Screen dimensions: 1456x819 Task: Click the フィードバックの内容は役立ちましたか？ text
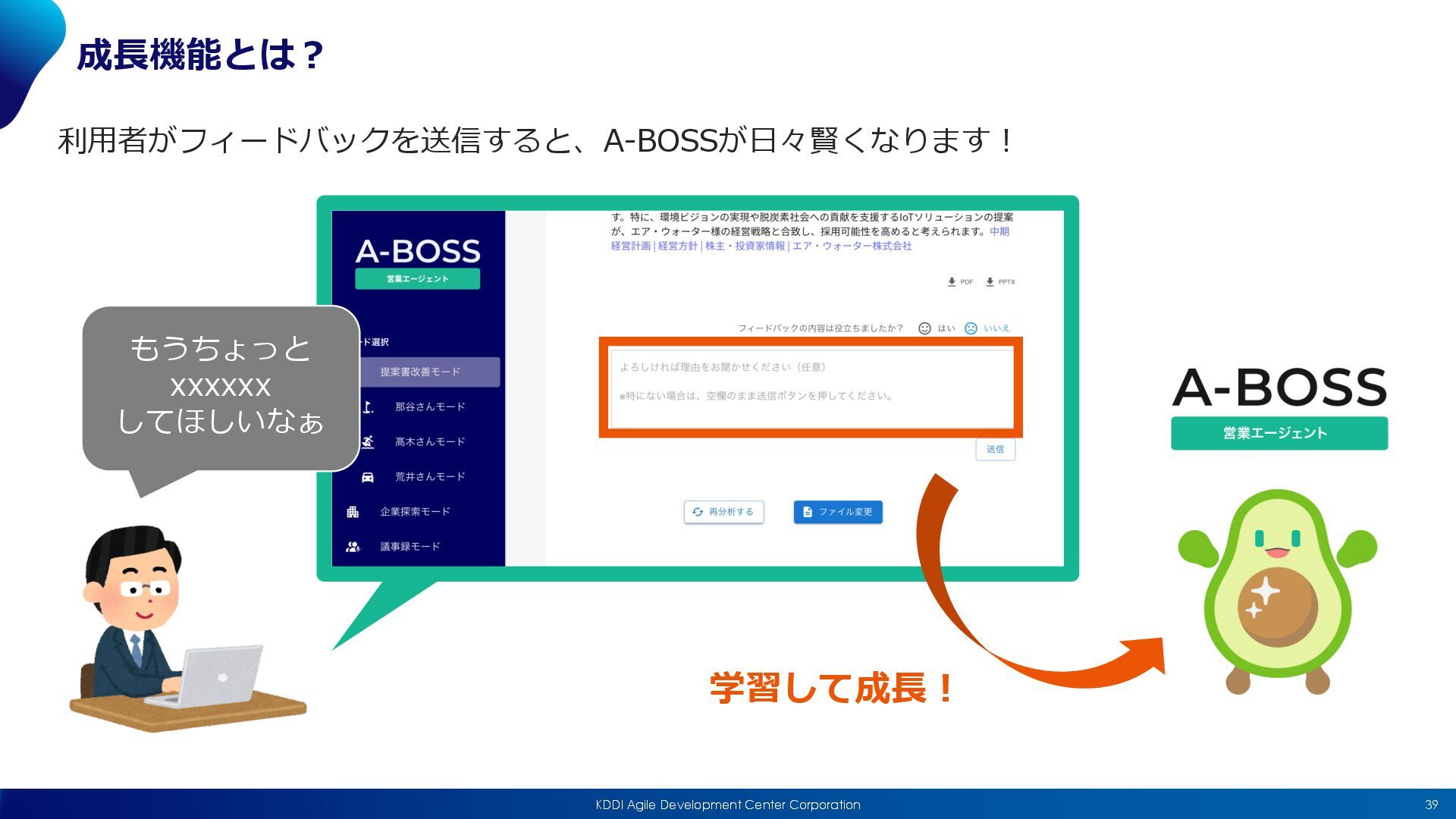point(821,328)
